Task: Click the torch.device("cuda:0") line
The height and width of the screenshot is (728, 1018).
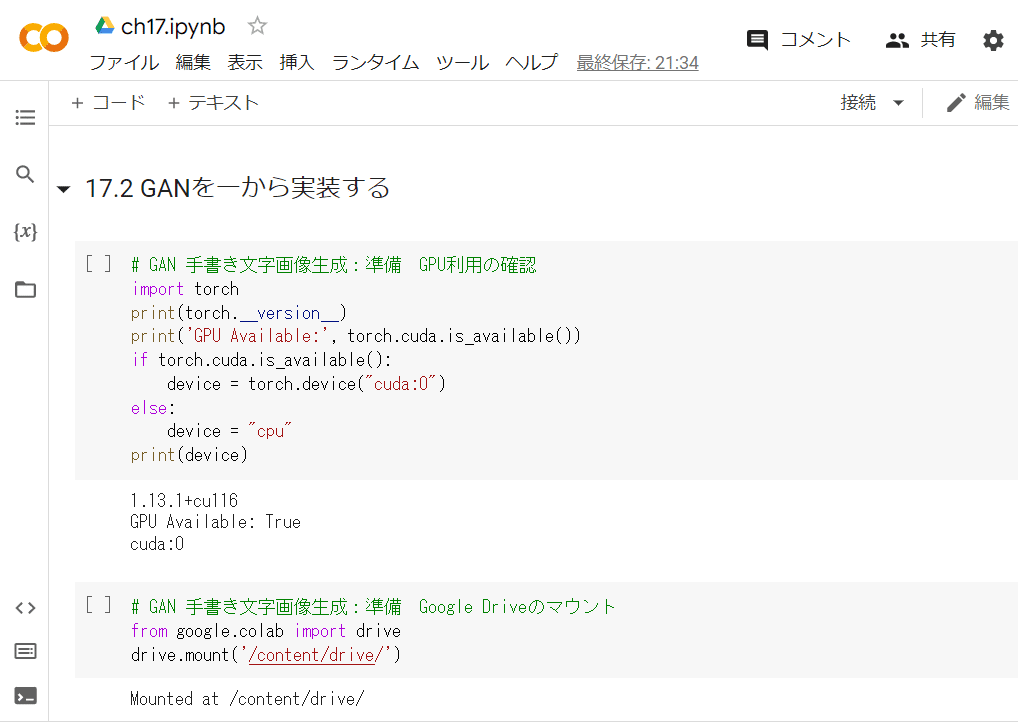Action: coord(306,384)
